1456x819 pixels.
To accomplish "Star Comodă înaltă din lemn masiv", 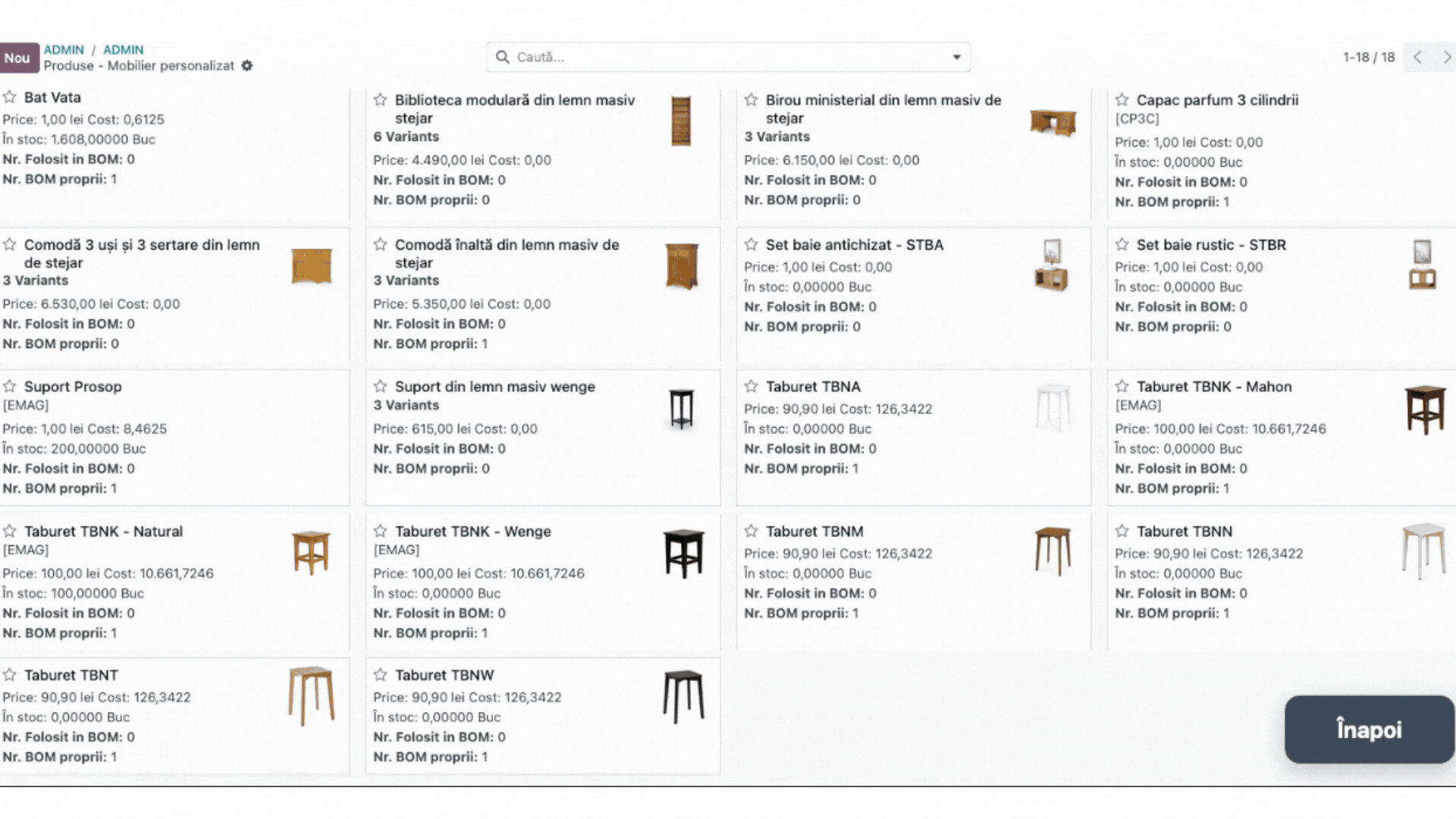I will 380,244.
